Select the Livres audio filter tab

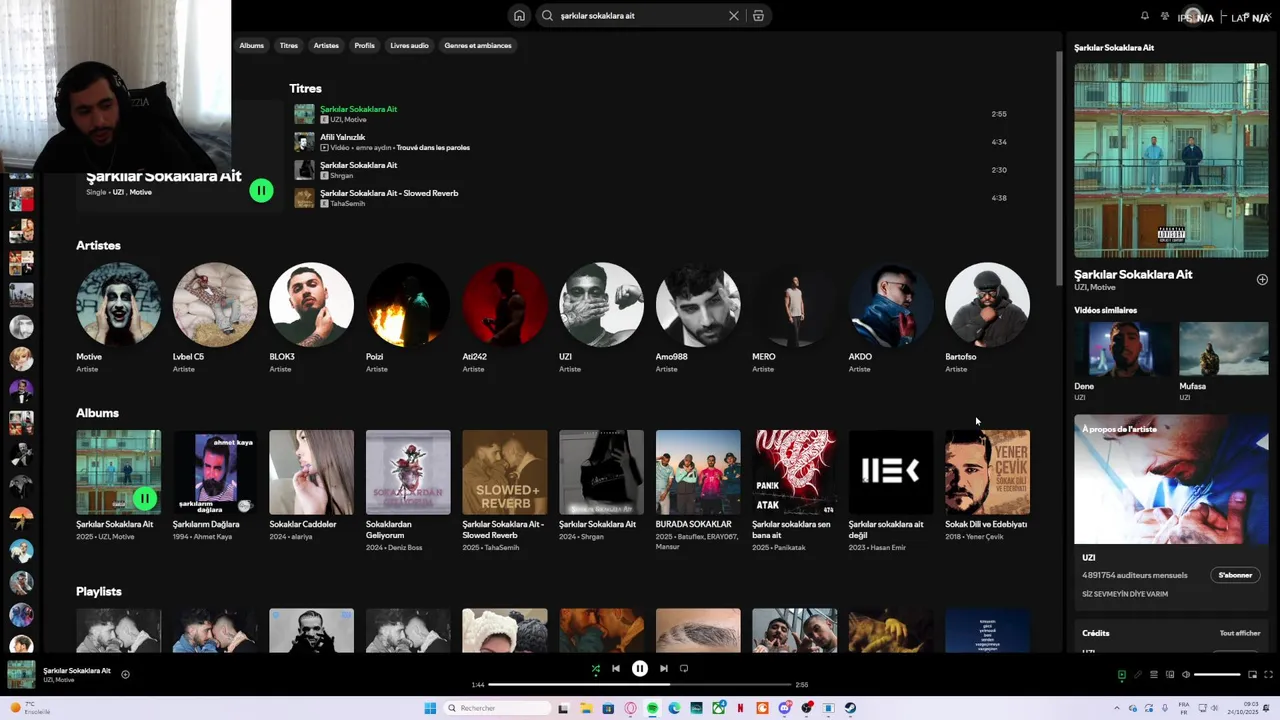(x=409, y=45)
